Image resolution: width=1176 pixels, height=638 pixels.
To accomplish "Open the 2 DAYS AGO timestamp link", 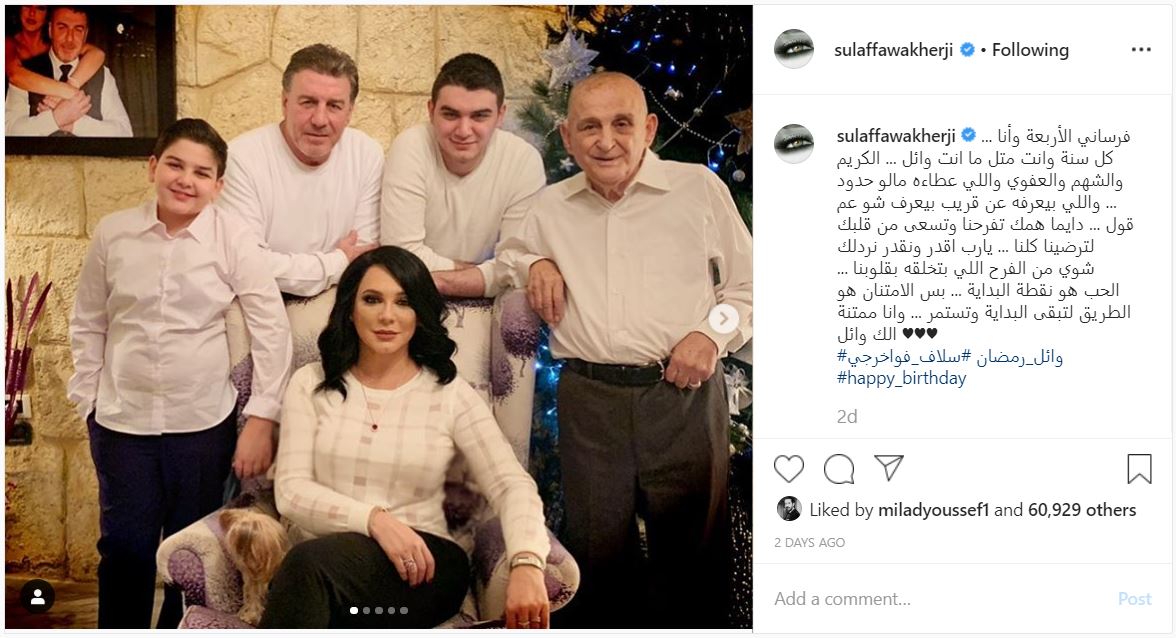I will coord(809,543).
